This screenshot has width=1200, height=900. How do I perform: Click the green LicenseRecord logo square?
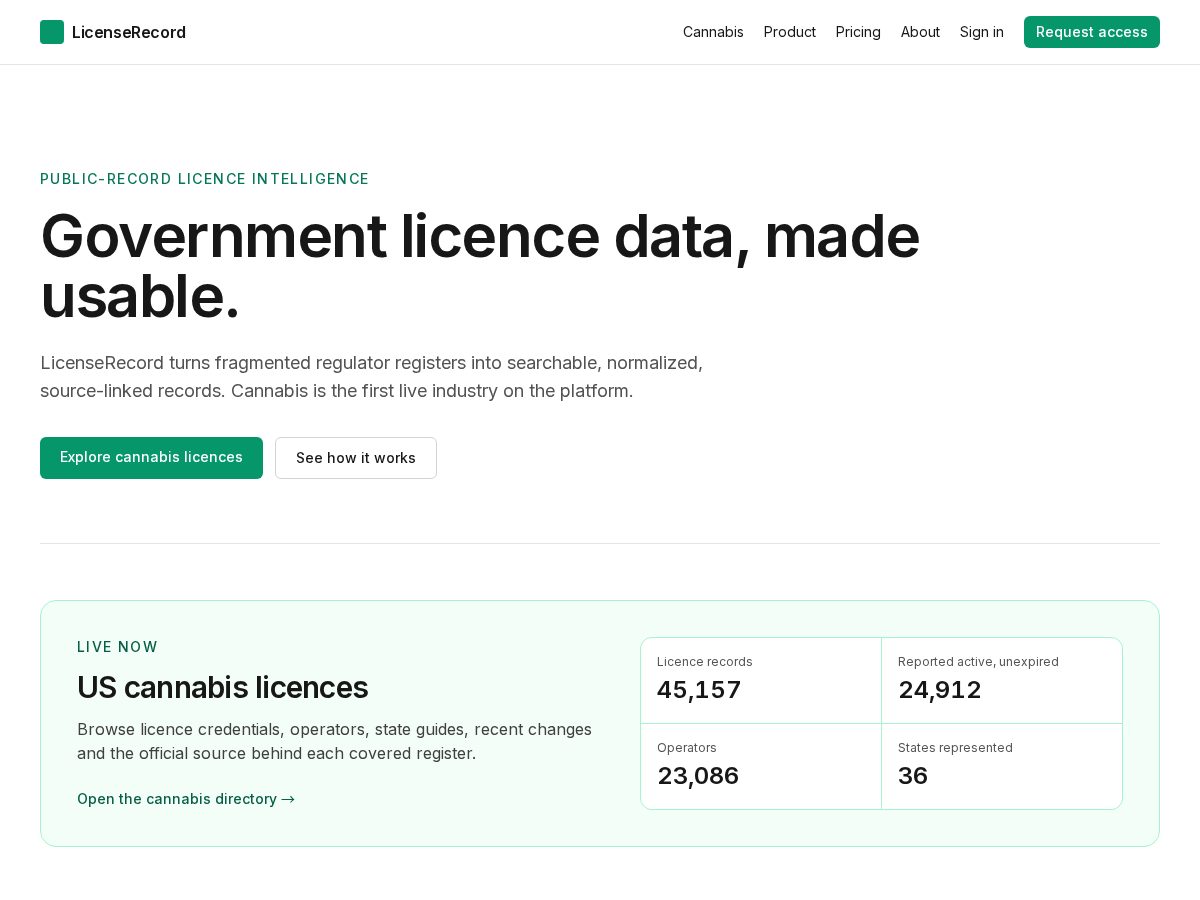52,32
